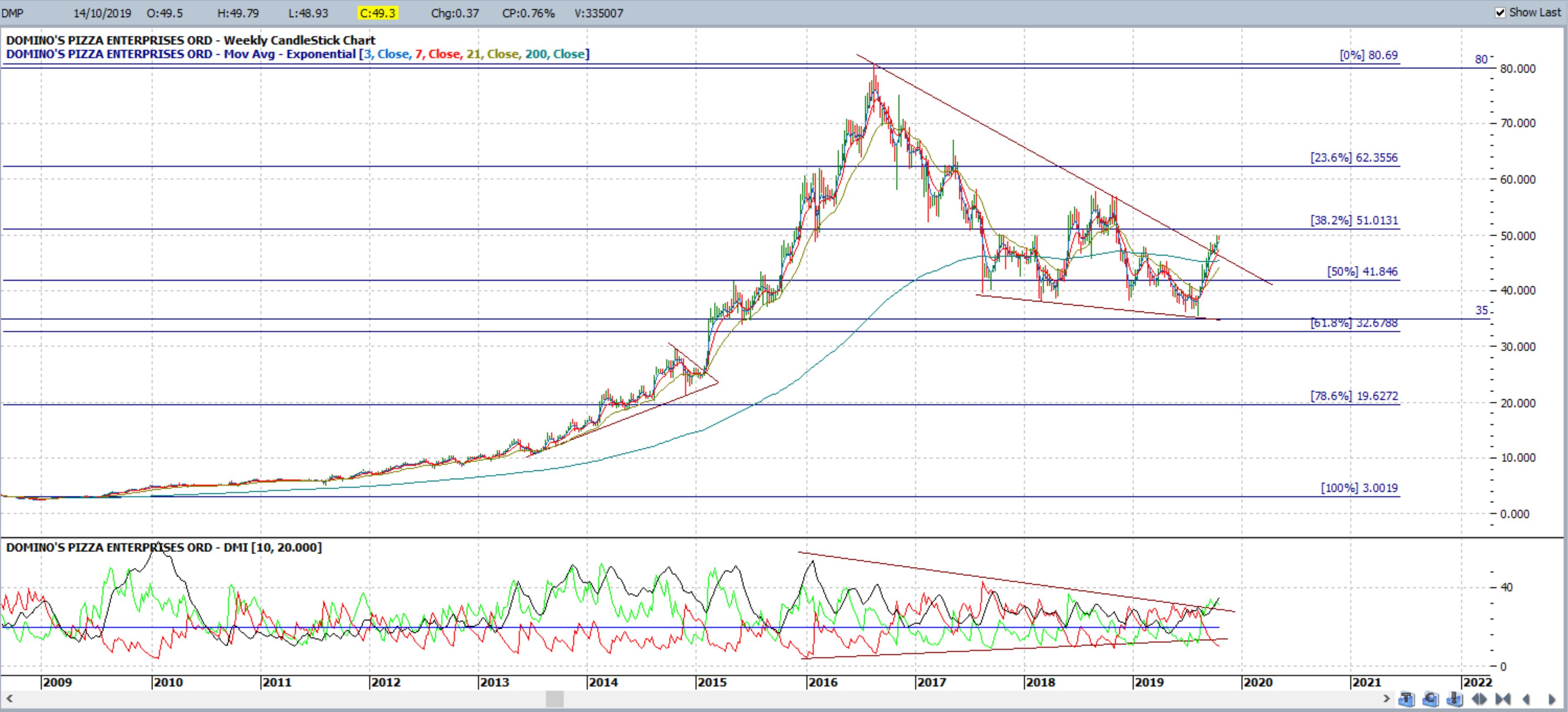
Task: Click the horizontal scrollbar left arrow
Action: click(x=9, y=699)
